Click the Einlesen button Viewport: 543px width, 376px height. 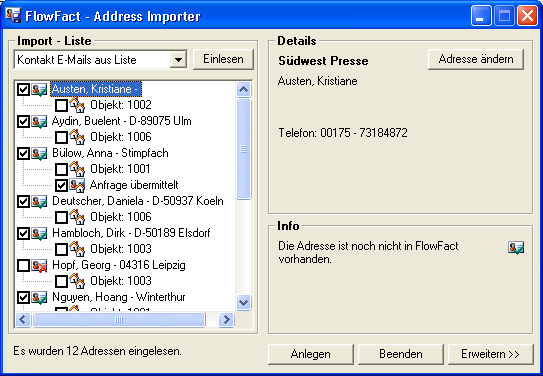coord(223,59)
